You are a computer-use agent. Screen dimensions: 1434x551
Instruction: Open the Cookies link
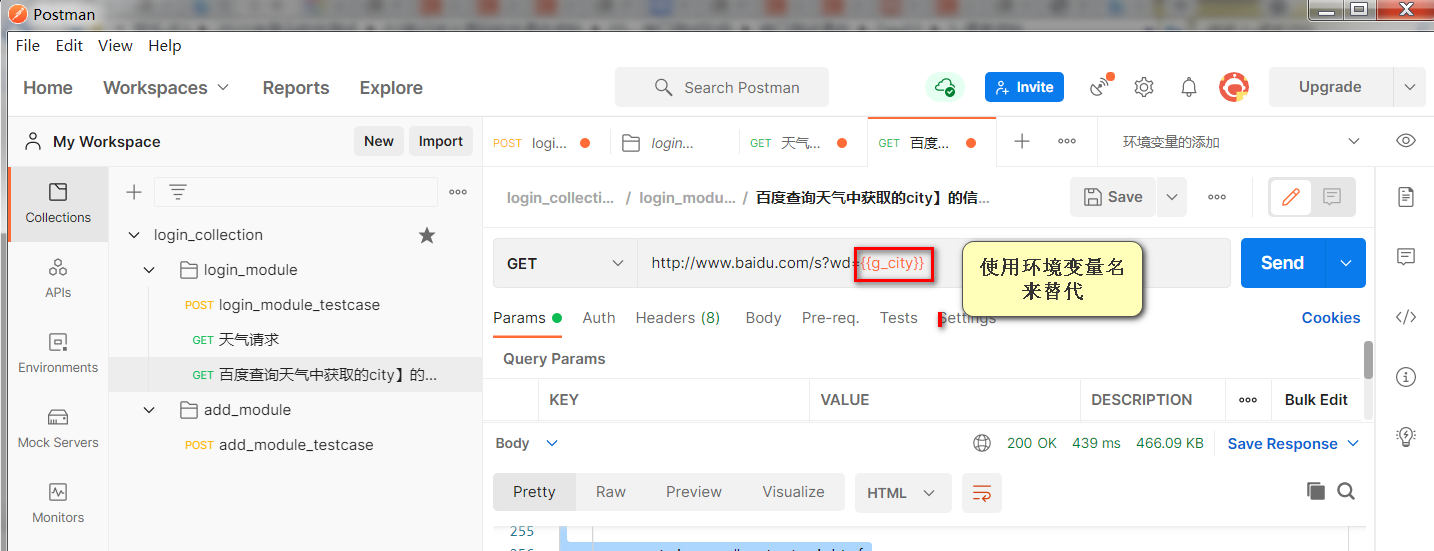click(1331, 318)
